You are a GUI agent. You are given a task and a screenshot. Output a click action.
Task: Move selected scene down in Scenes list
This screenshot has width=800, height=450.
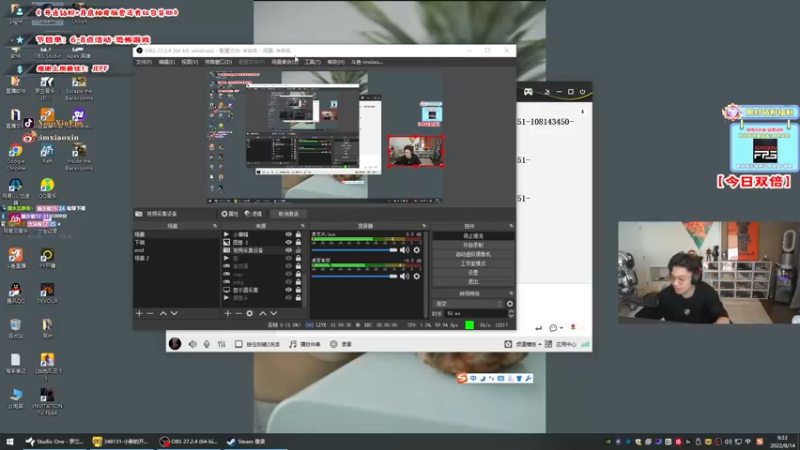pyautogui.click(x=174, y=313)
